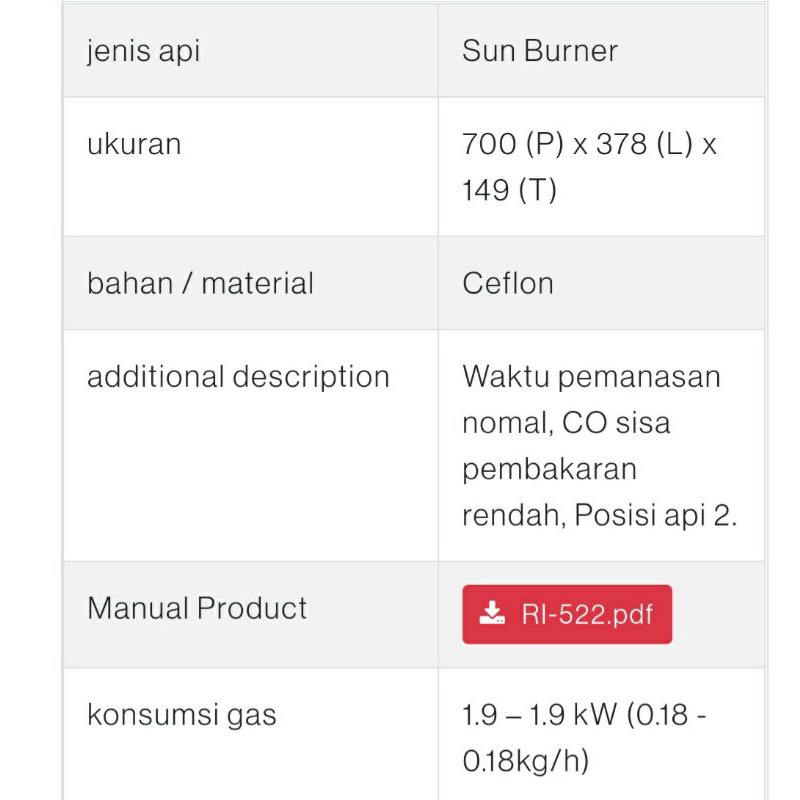Select the 'Sun Burner' value text

[539, 51]
